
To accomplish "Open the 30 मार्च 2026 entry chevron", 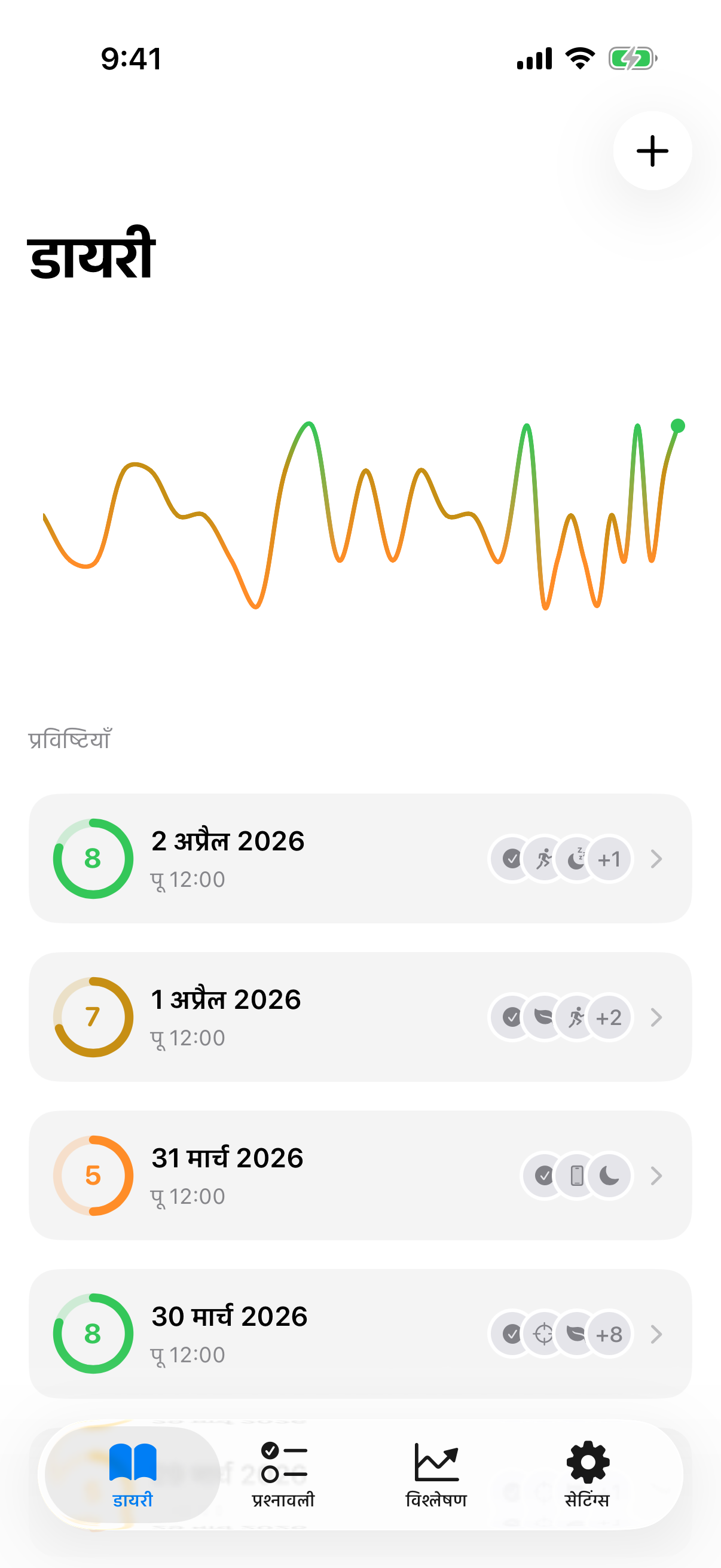I will (x=656, y=1334).
